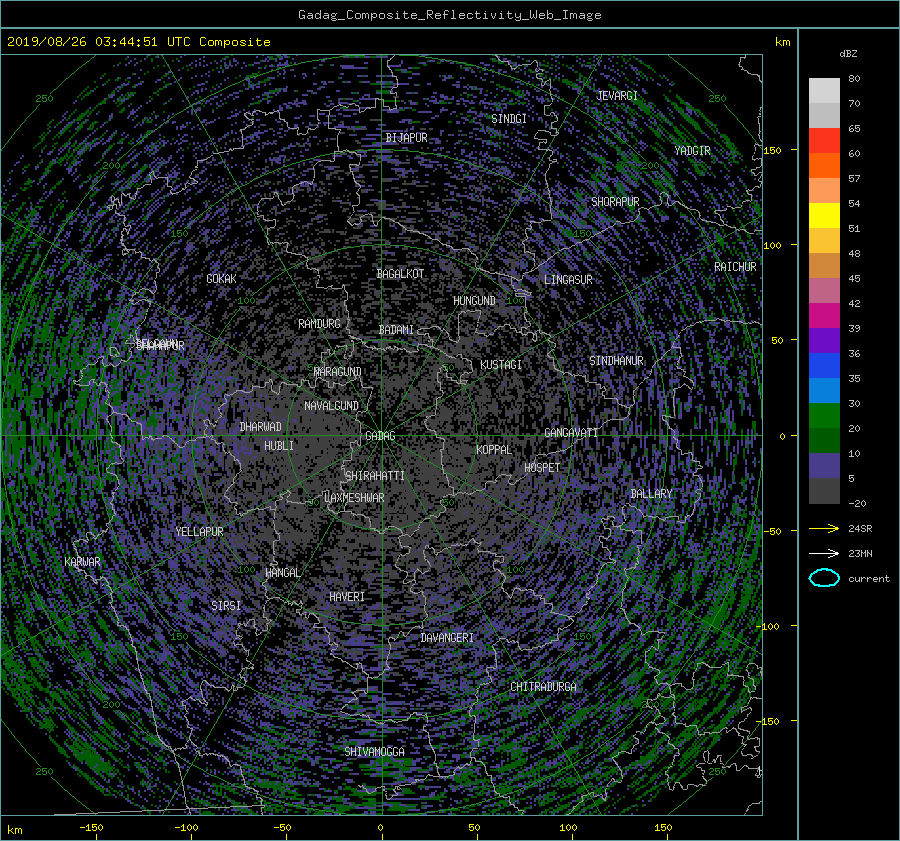This screenshot has width=900, height=841.
Task: Click the 150 tick on right axis
Action: (x=772, y=150)
